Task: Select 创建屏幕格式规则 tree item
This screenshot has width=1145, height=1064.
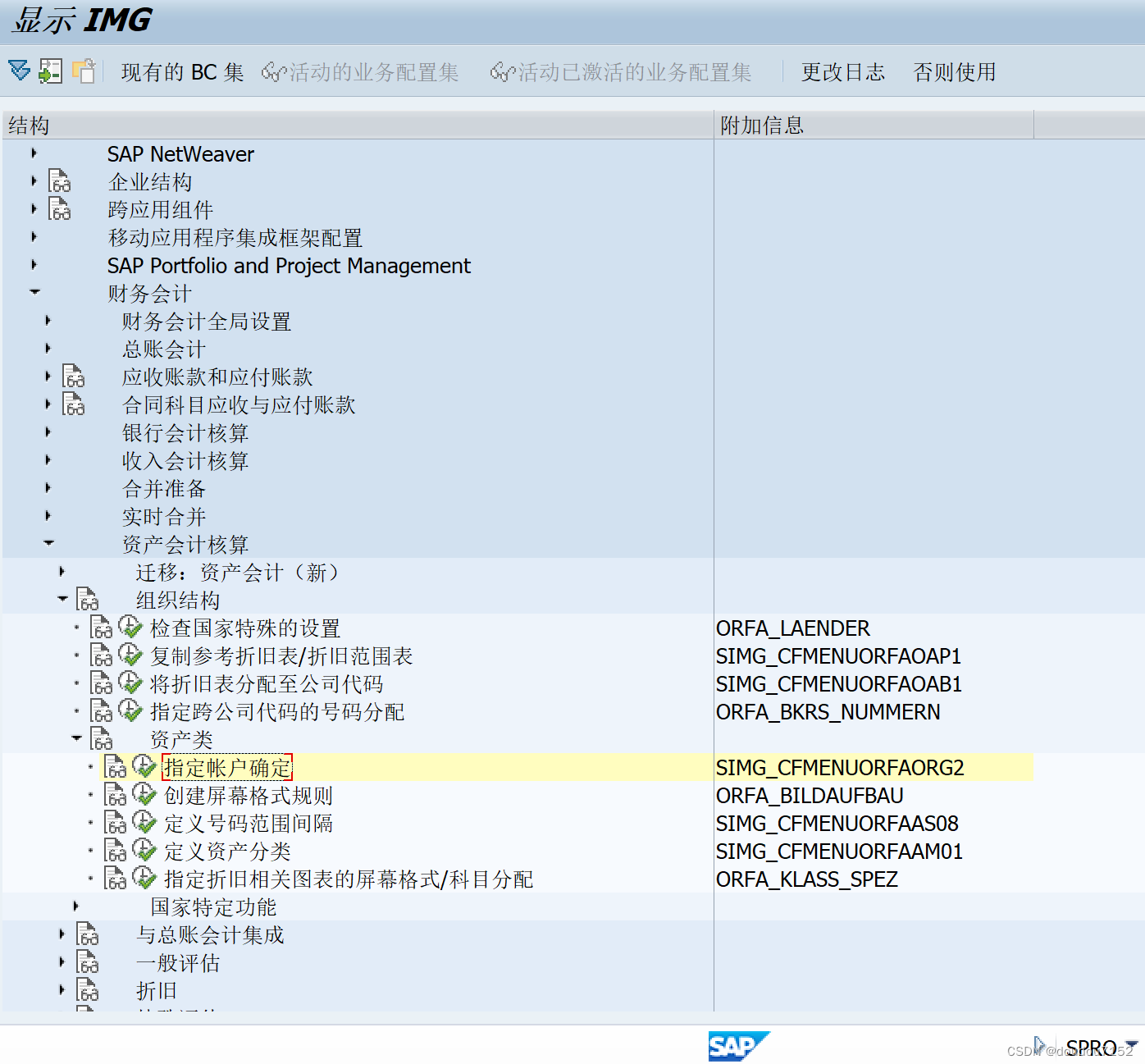Action: [x=249, y=796]
